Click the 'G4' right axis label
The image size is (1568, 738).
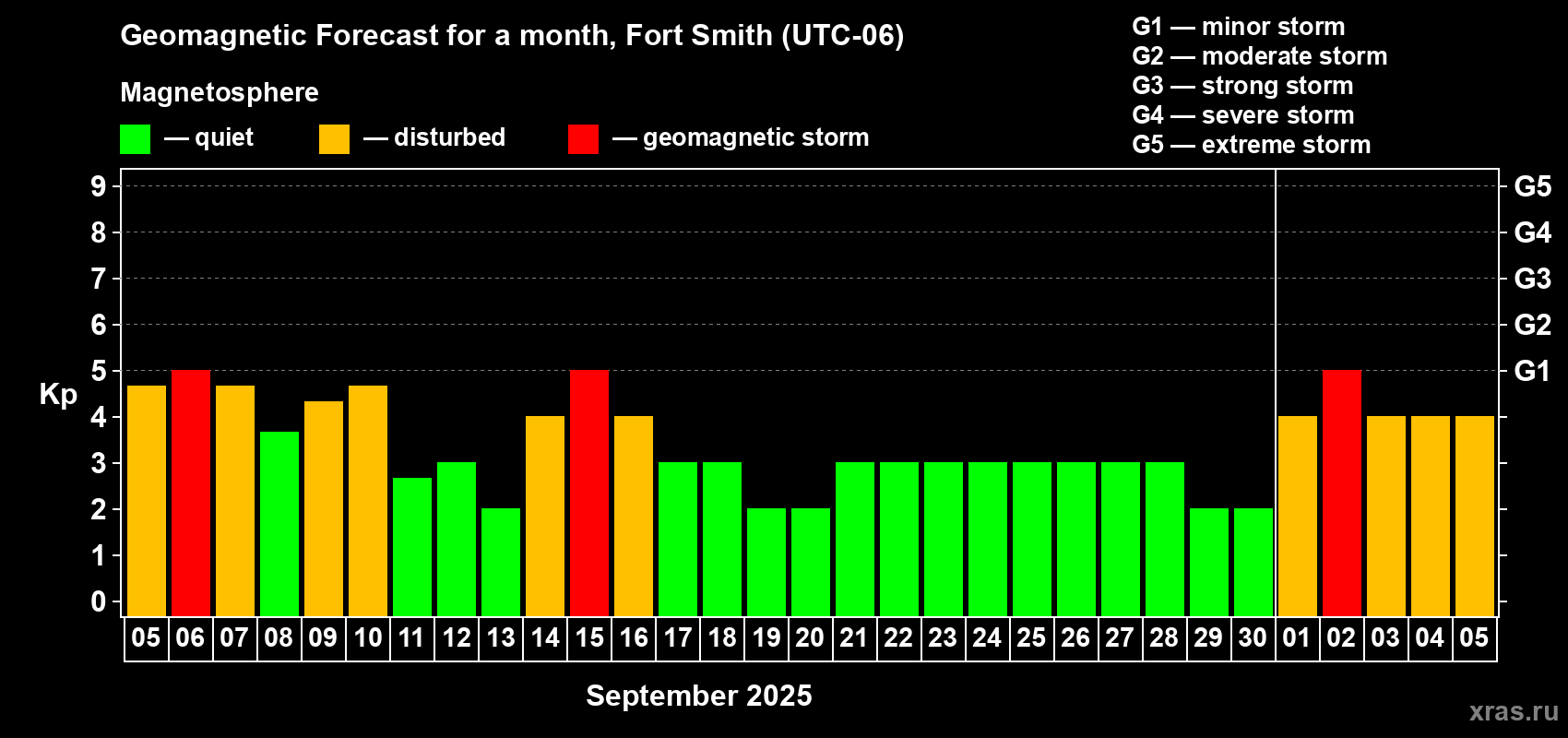(x=1533, y=232)
